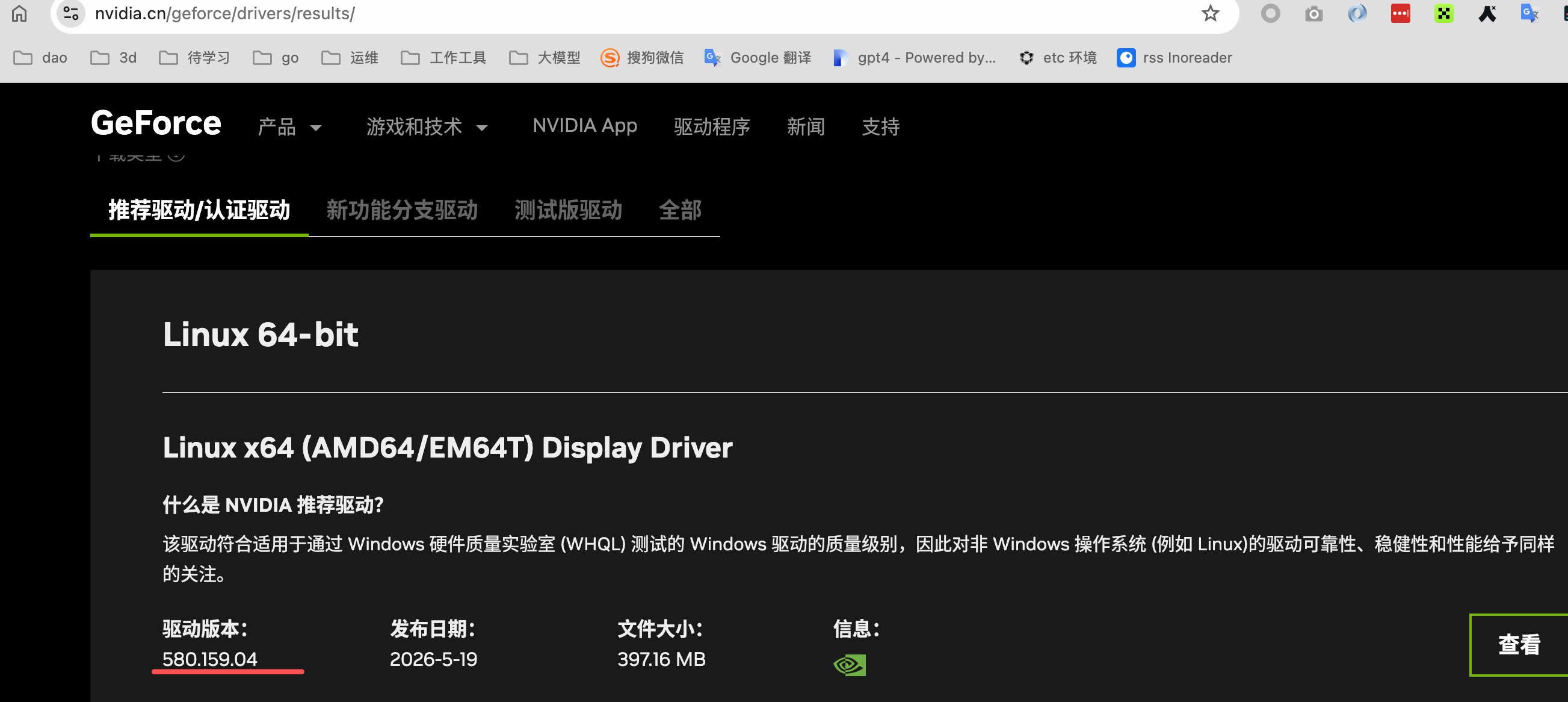Open the camera screenshot extension
The width and height of the screenshot is (1568, 702).
pos(1313,13)
